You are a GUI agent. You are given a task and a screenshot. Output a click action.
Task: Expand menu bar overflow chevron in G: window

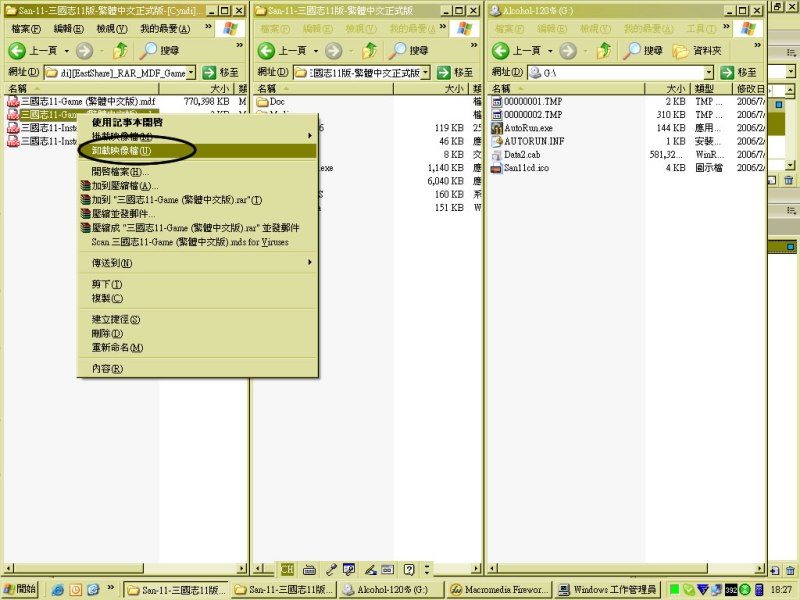pos(727,27)
